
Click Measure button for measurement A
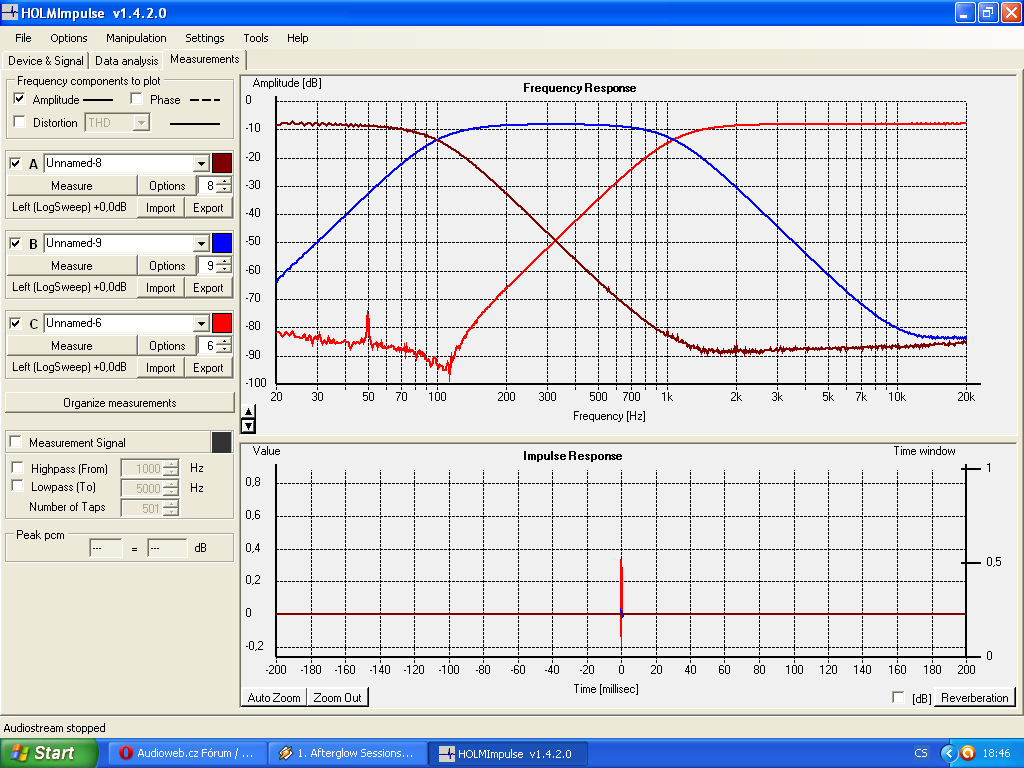pyautogui.click(x=72, y=185)
